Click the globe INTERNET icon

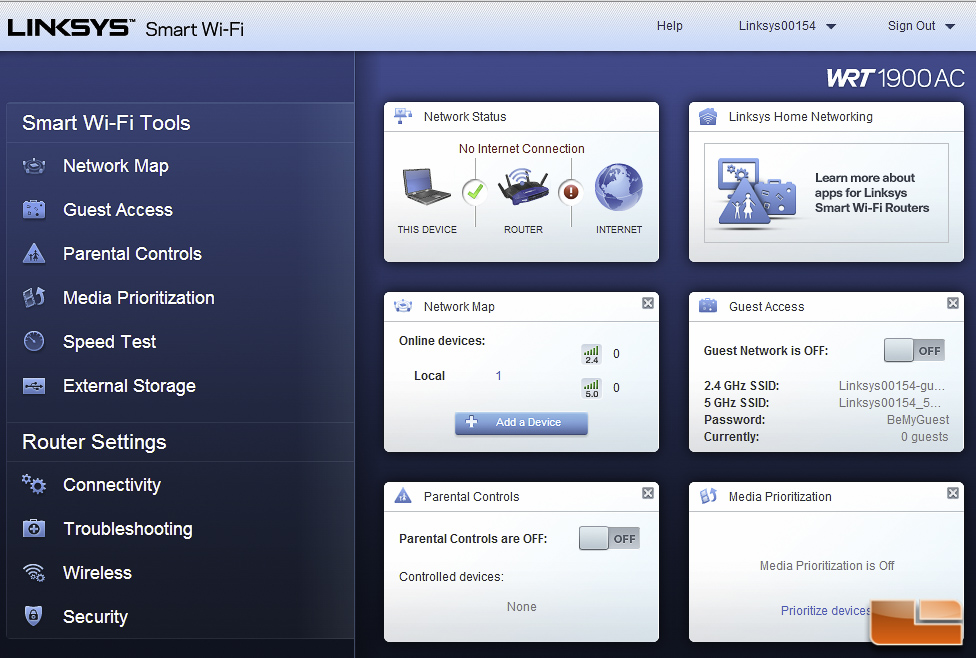(x=618, y=187)
